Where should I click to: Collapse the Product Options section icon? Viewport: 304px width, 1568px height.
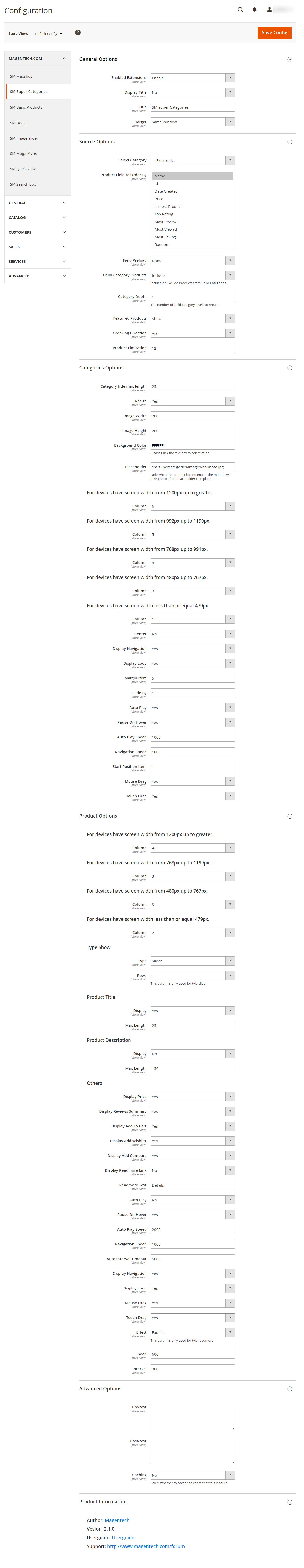pyautogui.click(x=290, y=816)
